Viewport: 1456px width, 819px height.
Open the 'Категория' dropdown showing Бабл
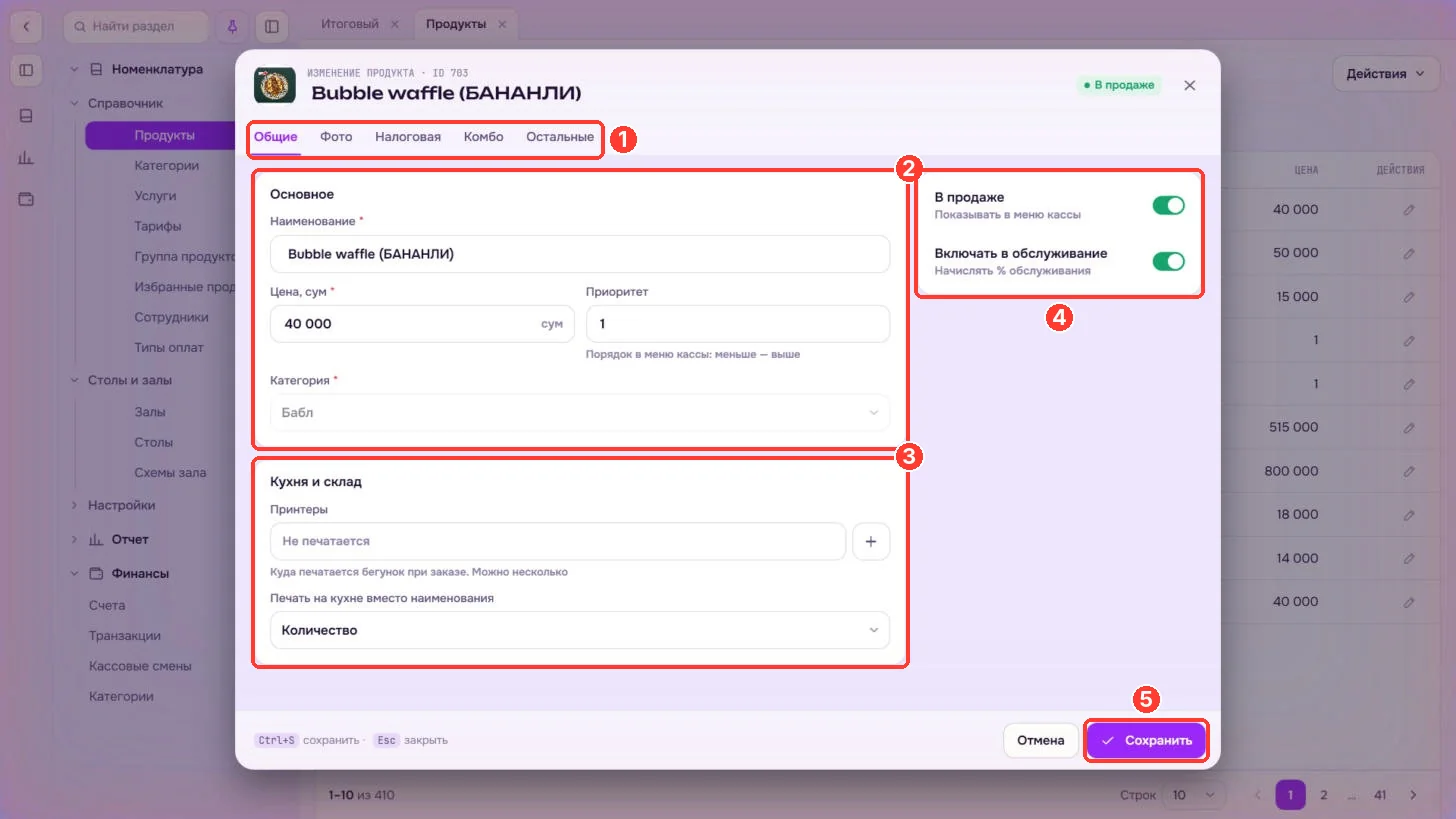coord(579,412)
